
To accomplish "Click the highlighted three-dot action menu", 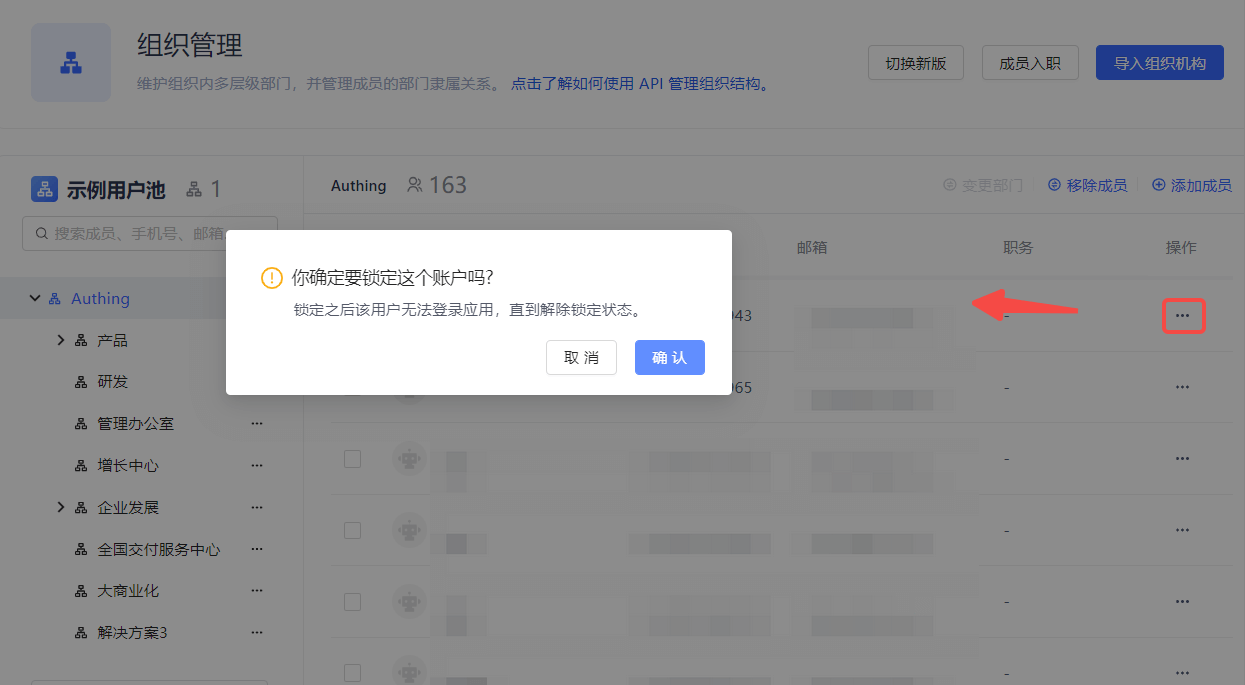I will point(1182,316).
